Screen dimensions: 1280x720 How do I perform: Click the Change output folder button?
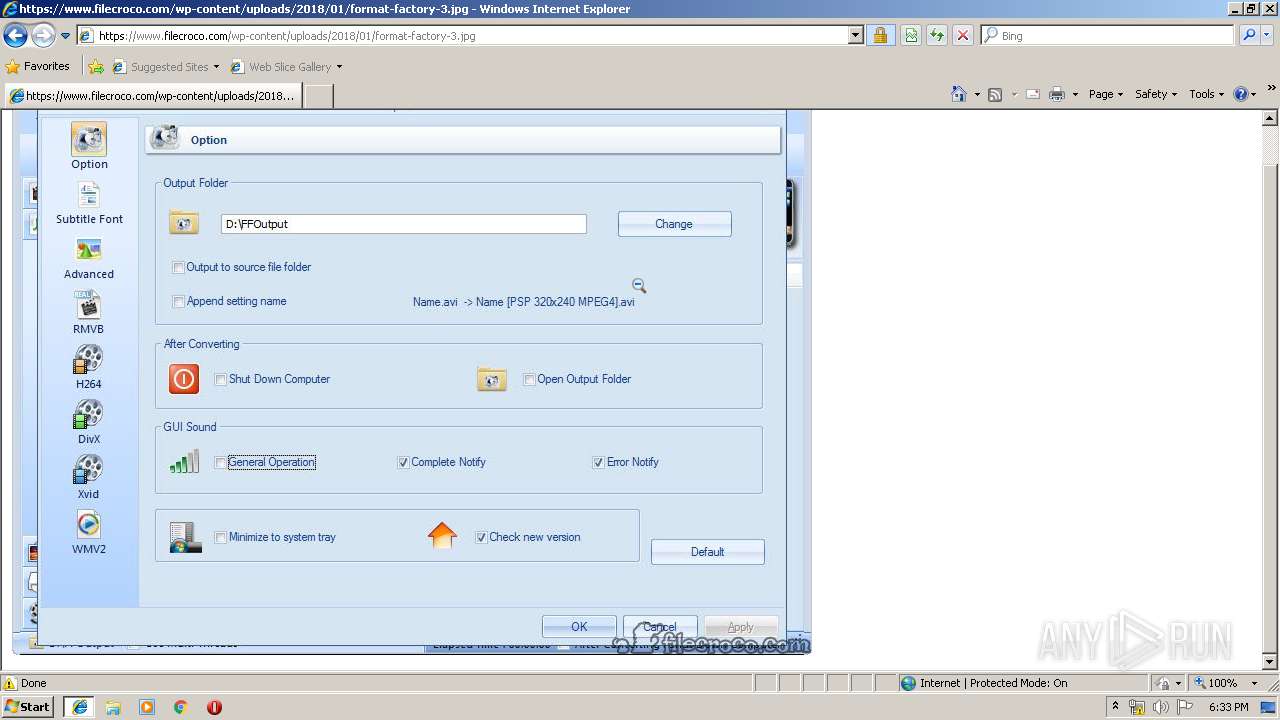[674, 224]
